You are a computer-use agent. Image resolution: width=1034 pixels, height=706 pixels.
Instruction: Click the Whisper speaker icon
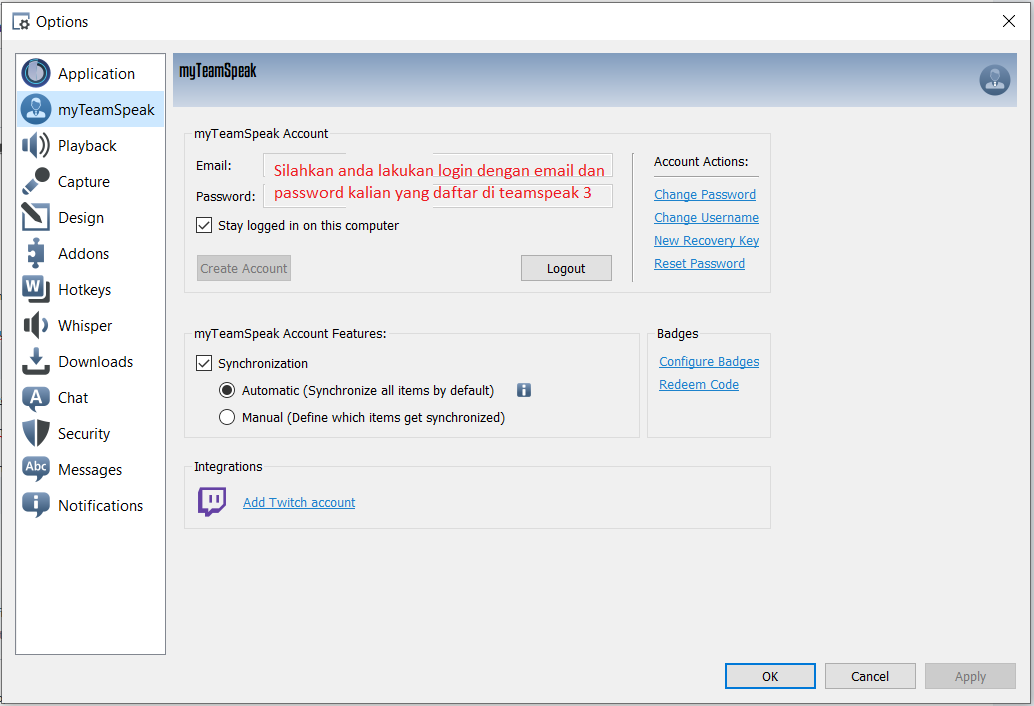tap(36, 325)
